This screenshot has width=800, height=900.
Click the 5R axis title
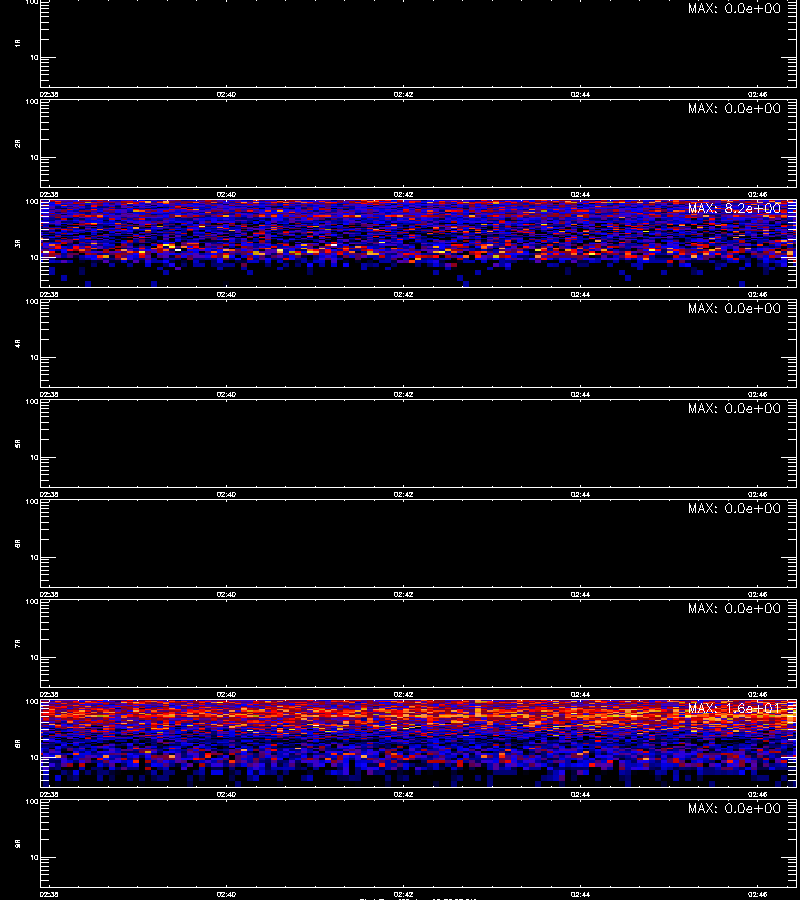18,443
